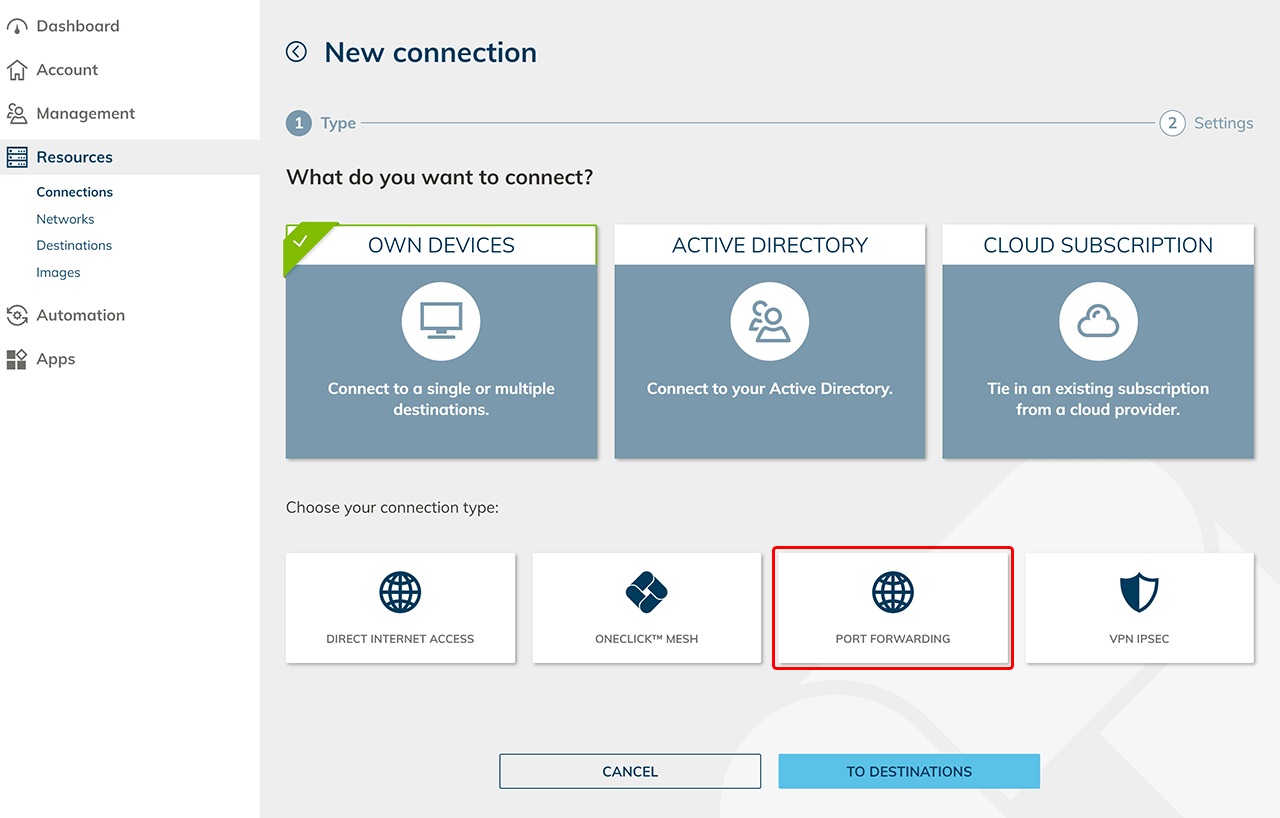Select the Own Devices monitor icon

[441, 321]
